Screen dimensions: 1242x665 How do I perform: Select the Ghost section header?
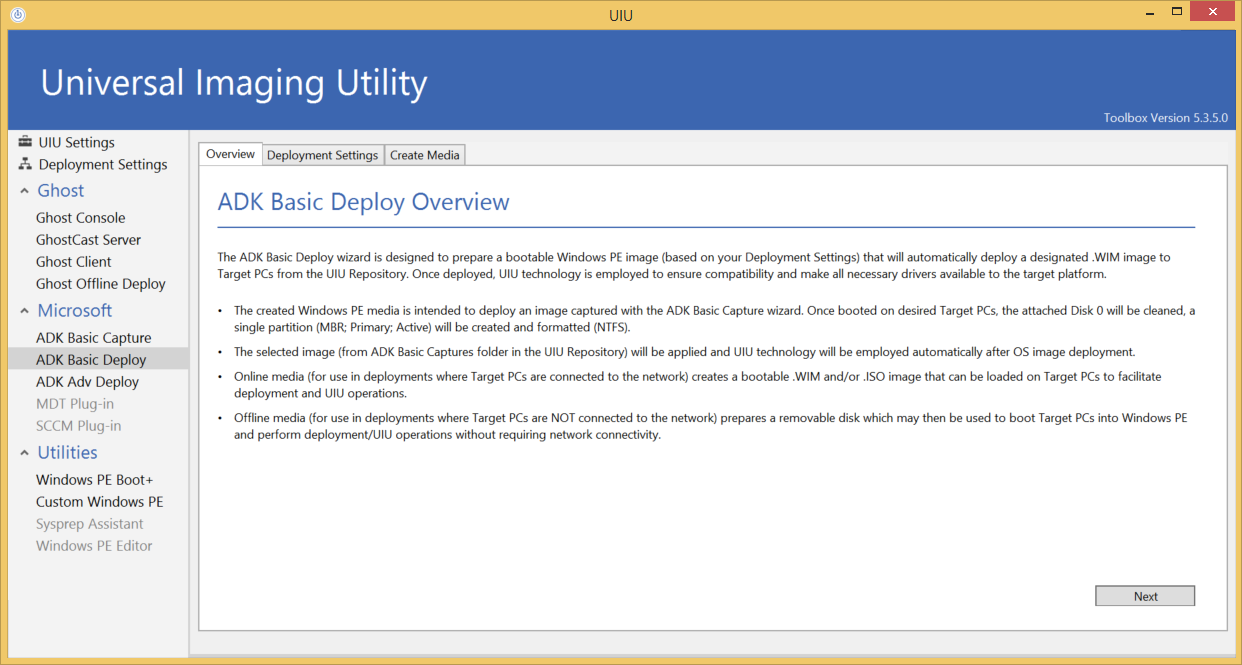coord(61,190)
